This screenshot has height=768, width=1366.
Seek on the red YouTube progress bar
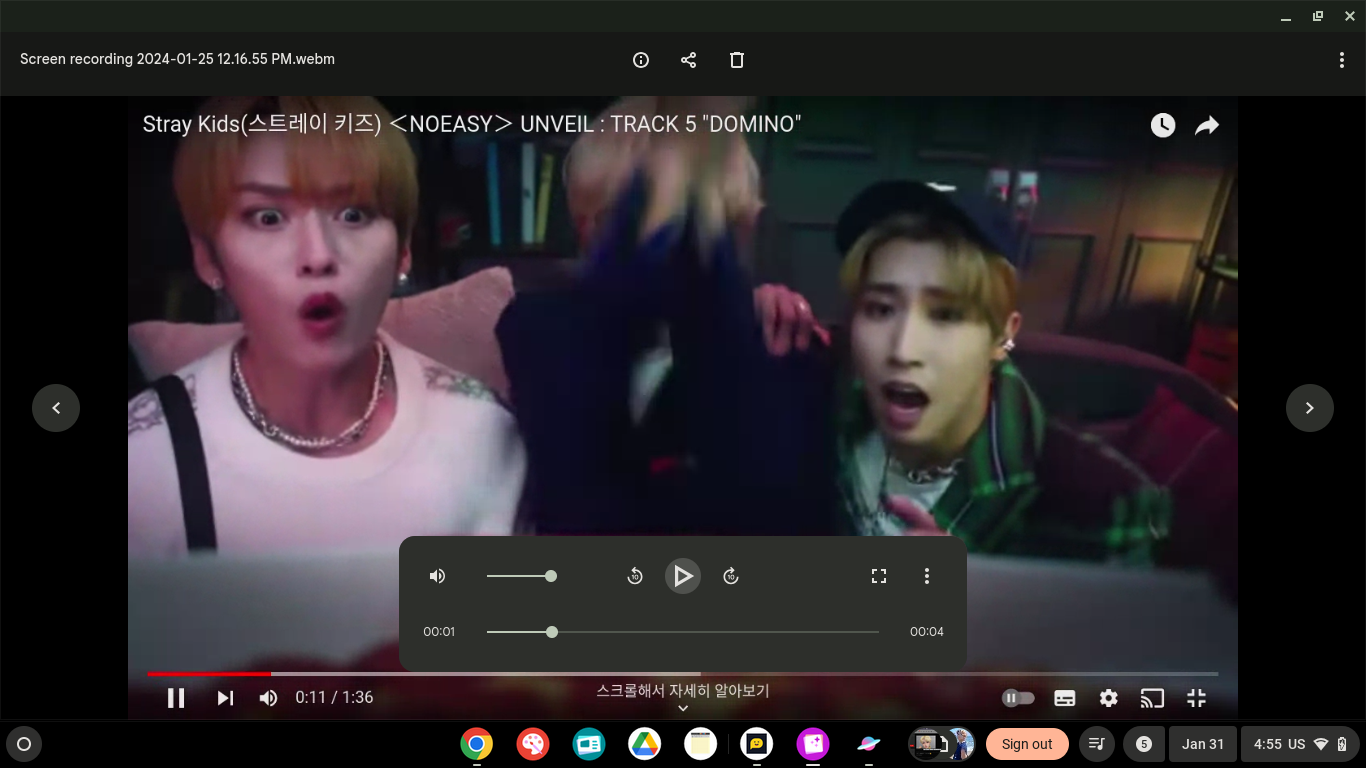[x=683, y=674]
